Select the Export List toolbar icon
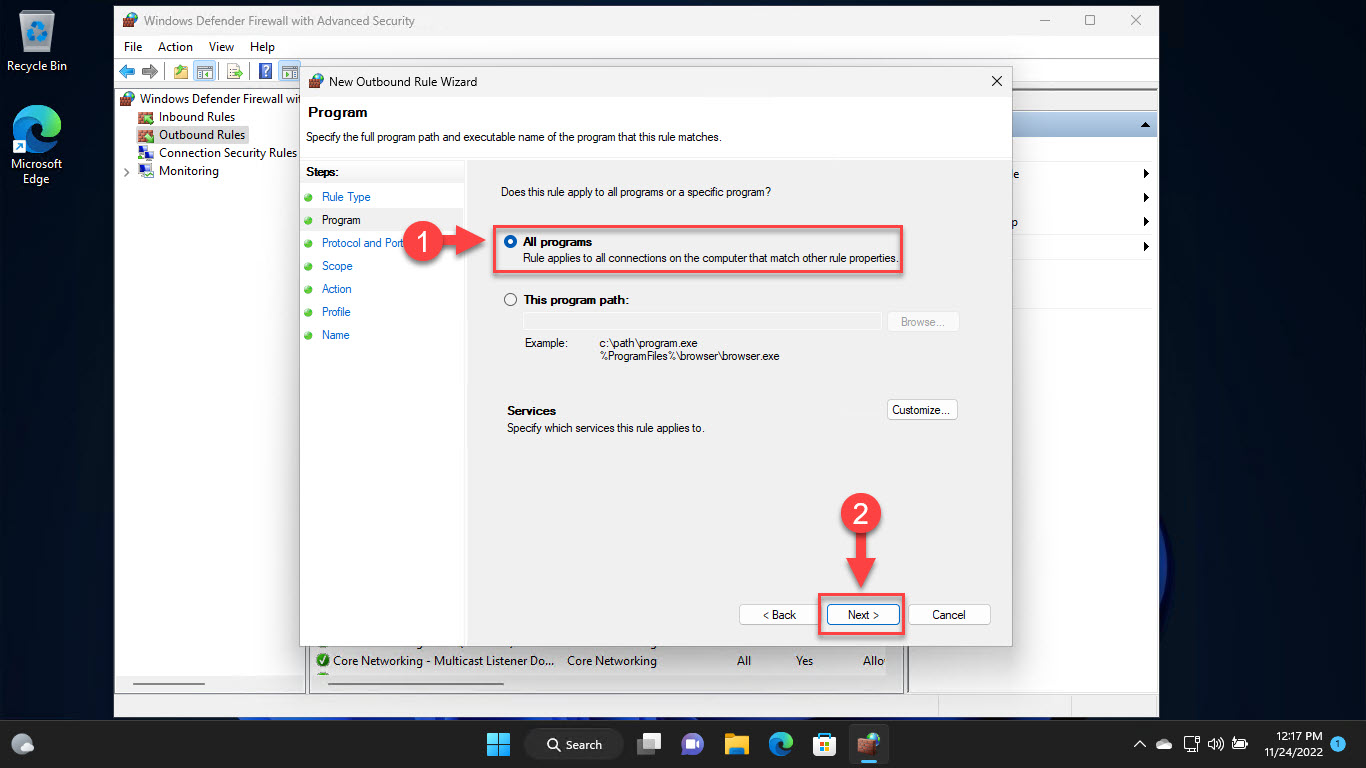The image size is (1366, 768). click(x=236, y=71)
